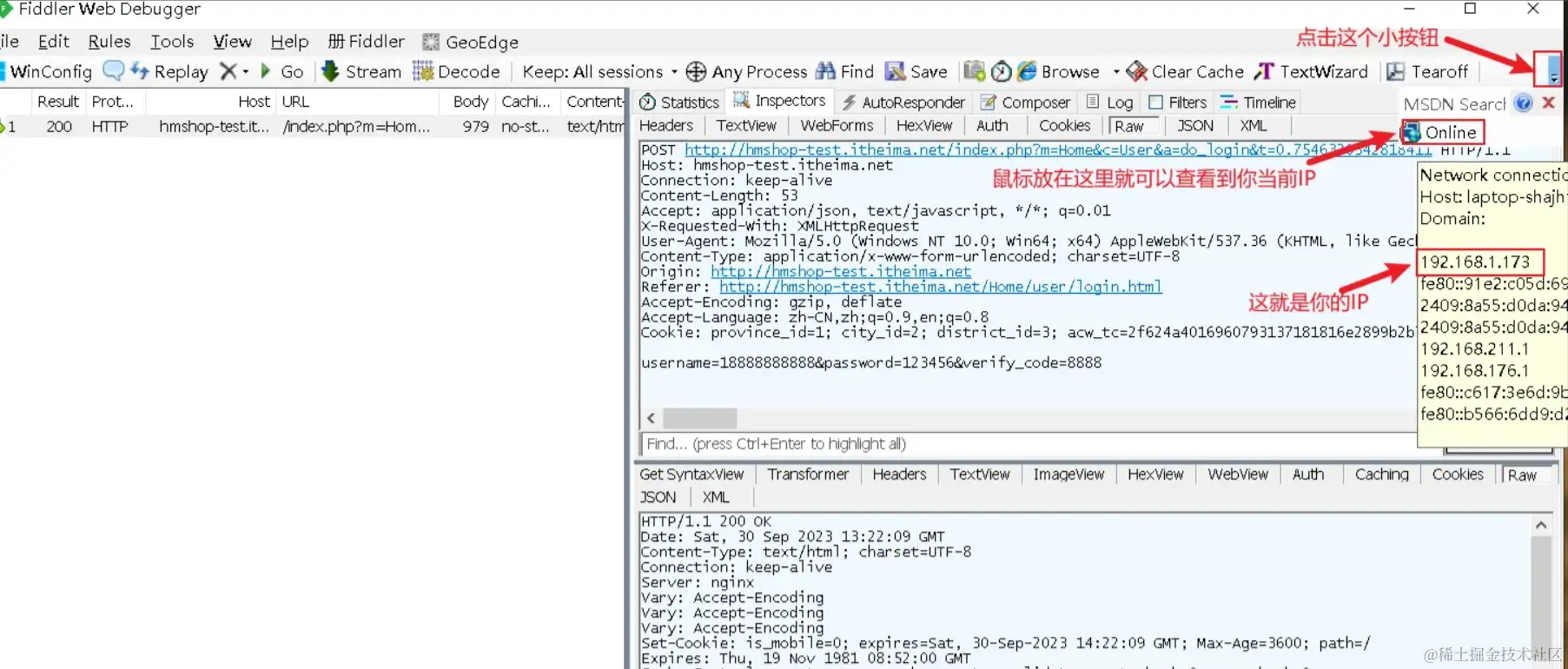
Task: Open the Help menu
Action: point(289,41)
